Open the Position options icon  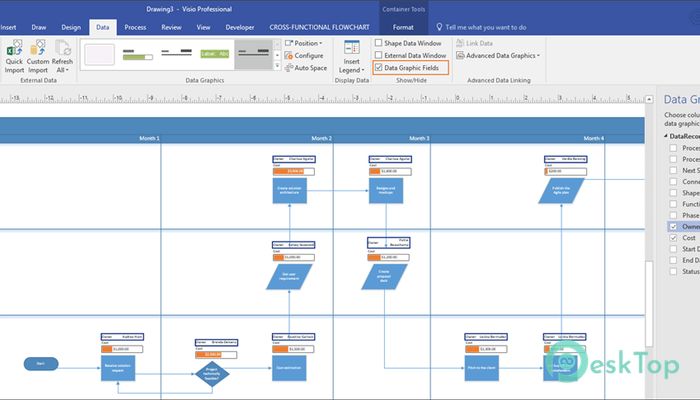coord(289,43)
